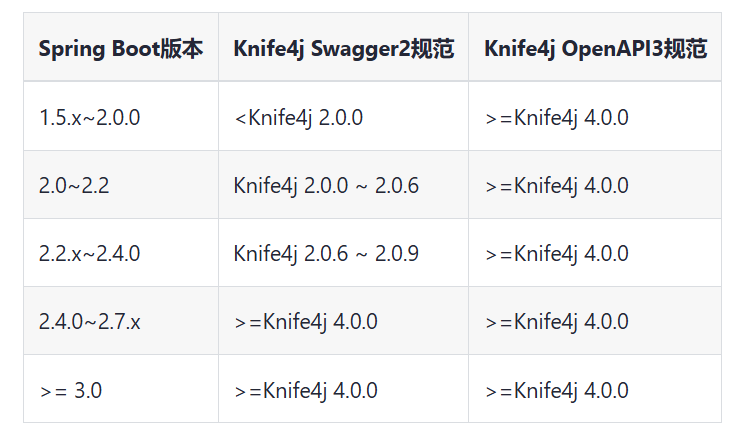Select the 1.5.x~2.0.0 Spring Boot cell

pyautogui.click(x=90, y=118)
